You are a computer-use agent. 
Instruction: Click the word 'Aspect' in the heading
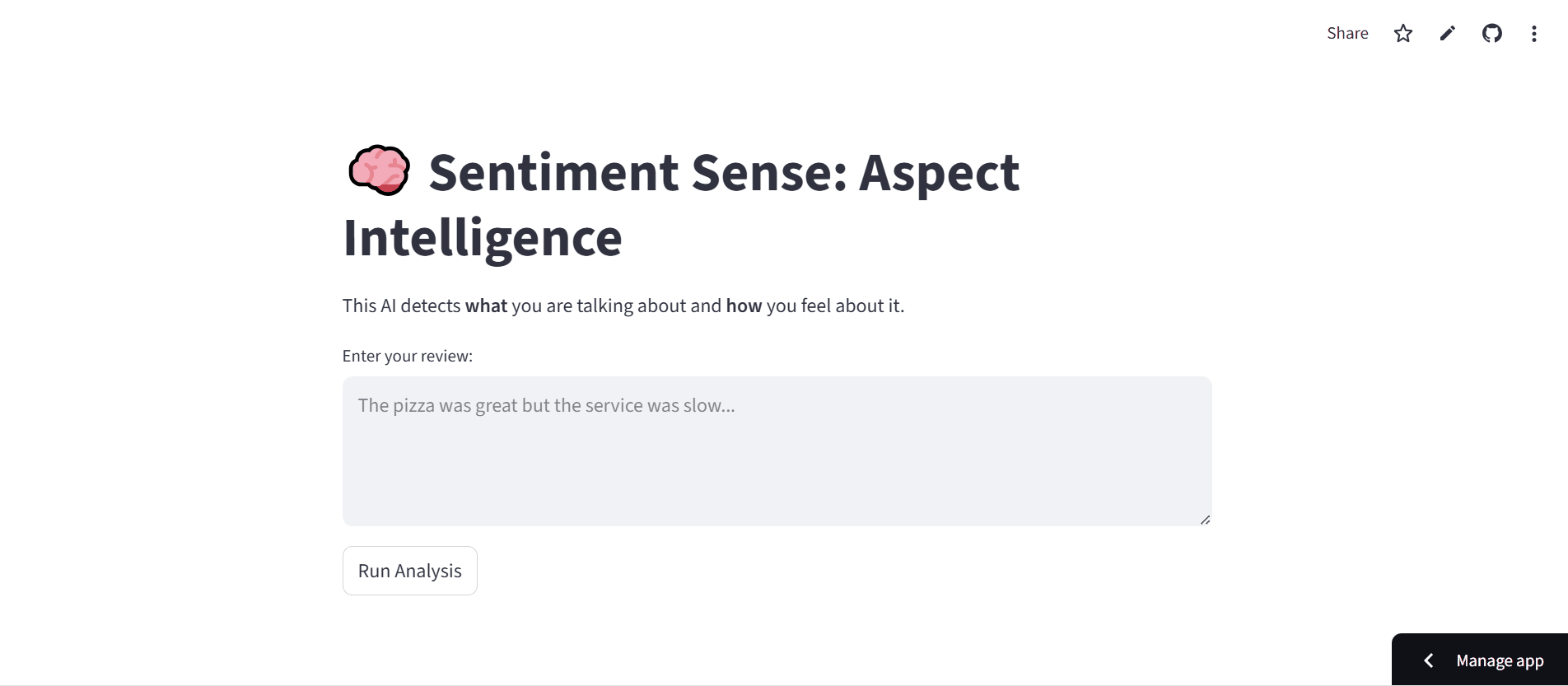point(939,172)
